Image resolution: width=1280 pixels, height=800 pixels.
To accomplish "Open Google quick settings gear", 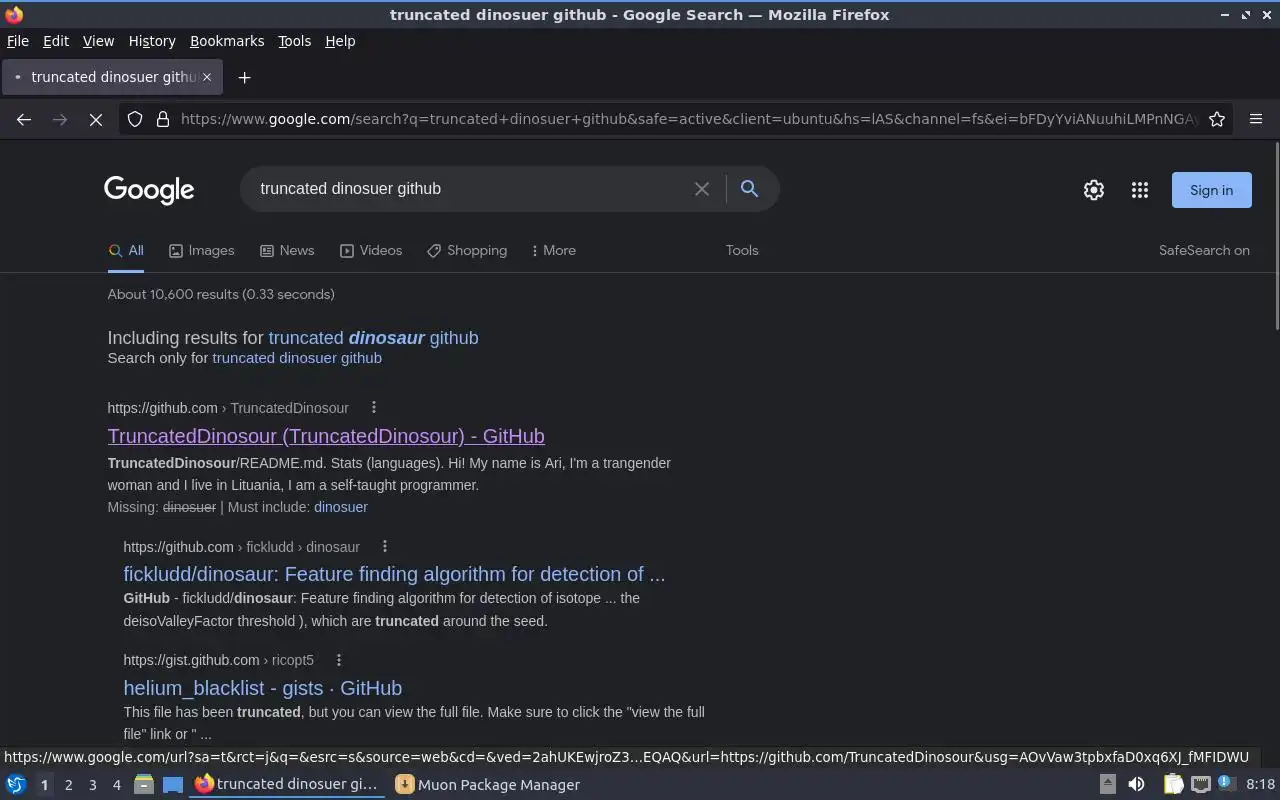I will pyautogui.click(x=1094, y=190).
